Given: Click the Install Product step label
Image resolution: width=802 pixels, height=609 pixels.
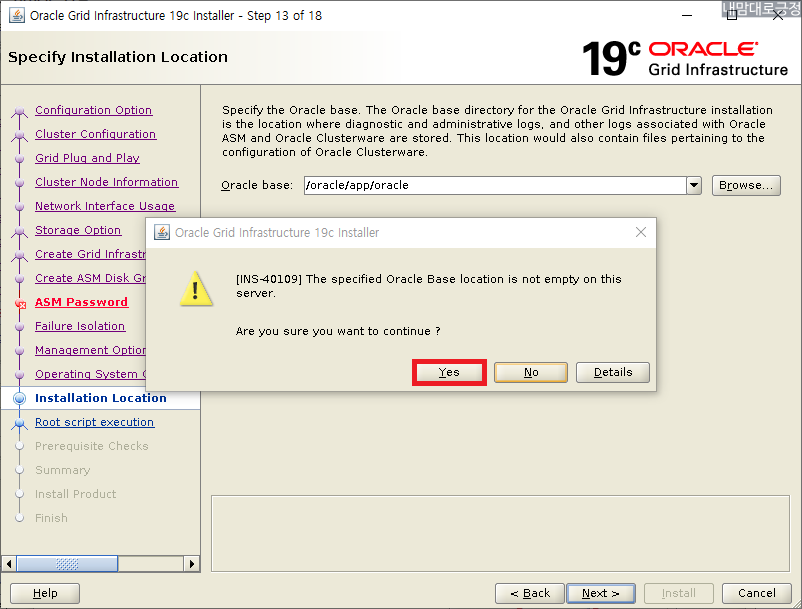Looking at the screenshot, I should [75, 494].
